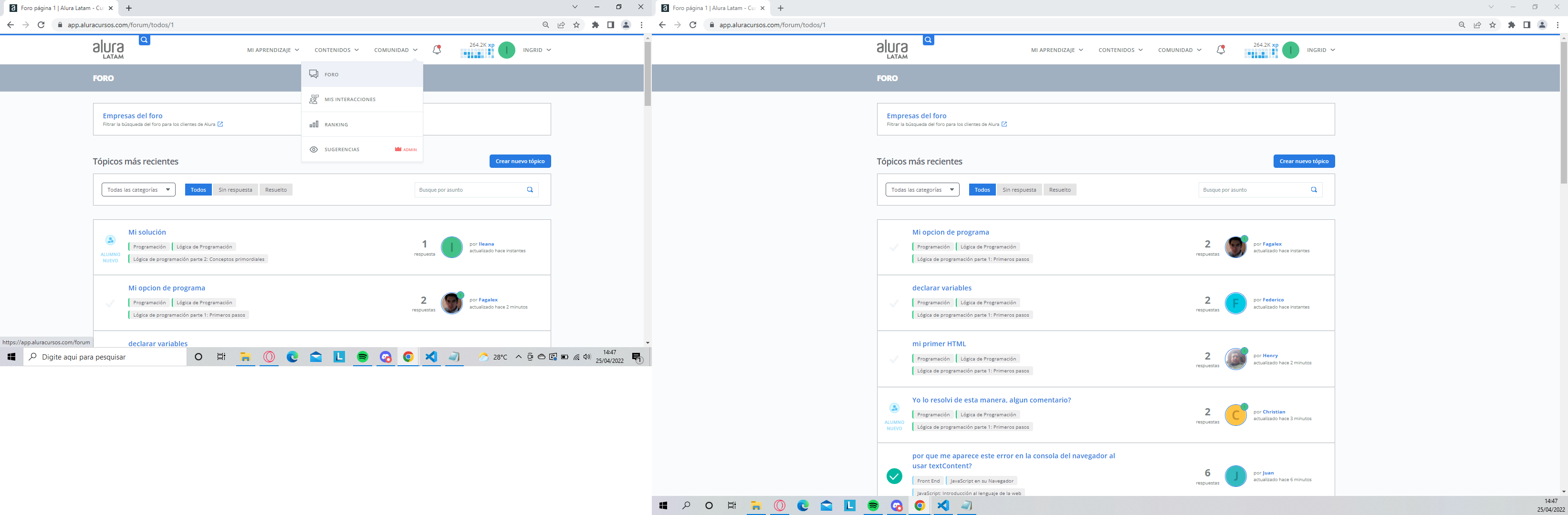The height and width of the screenshot is (515, 1568).
Task: Open the external-link icon next to Empresas del foro, left window
Action: coord(220,124)
